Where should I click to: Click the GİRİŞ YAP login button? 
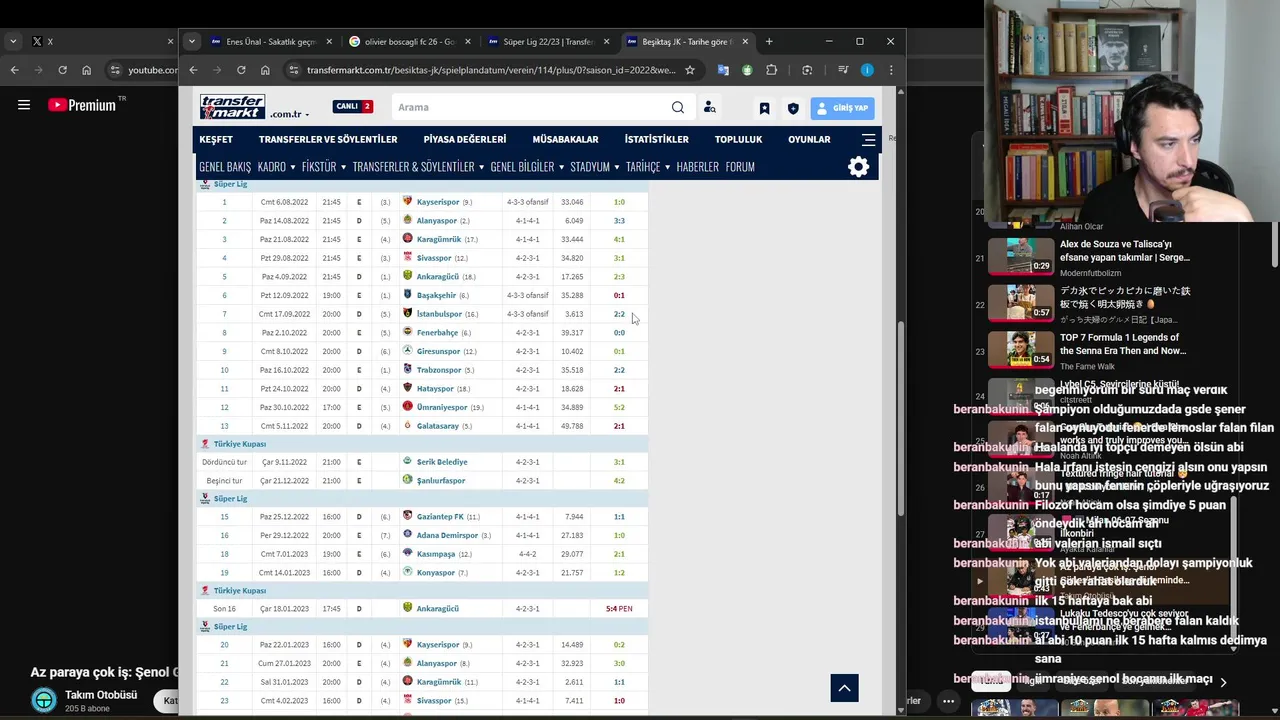842,108
